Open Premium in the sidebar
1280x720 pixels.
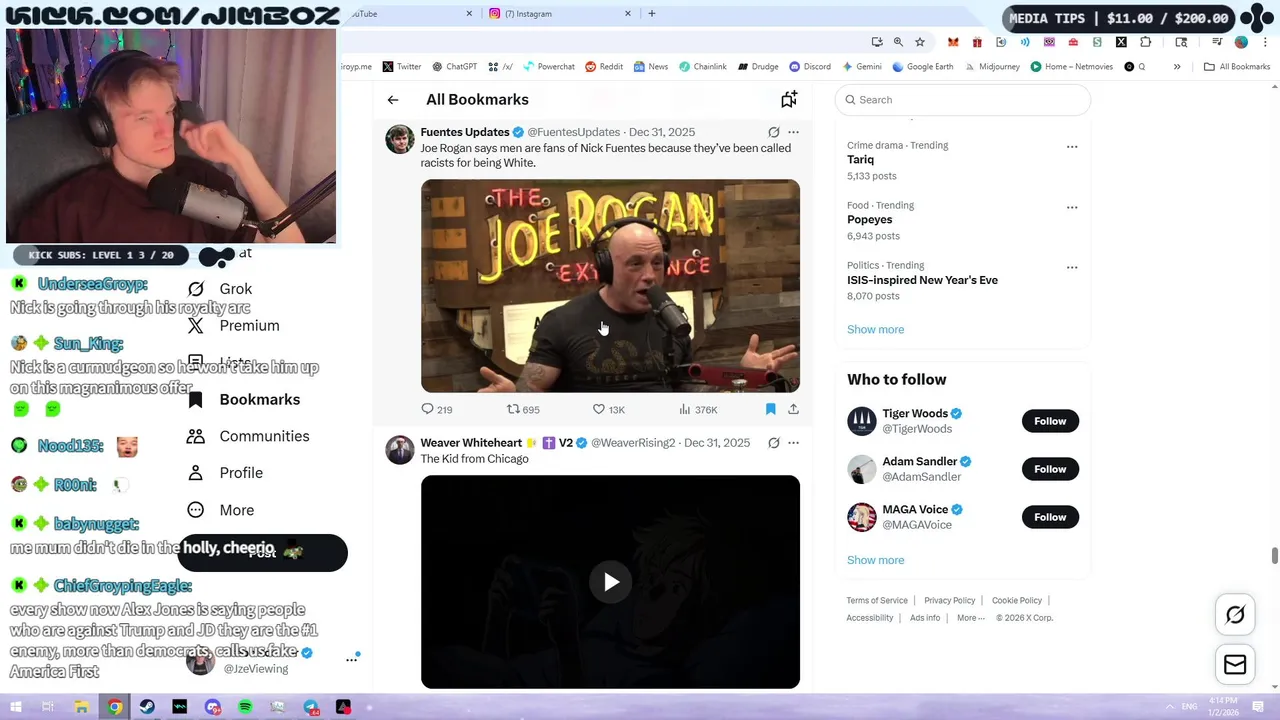coord(235,326)
